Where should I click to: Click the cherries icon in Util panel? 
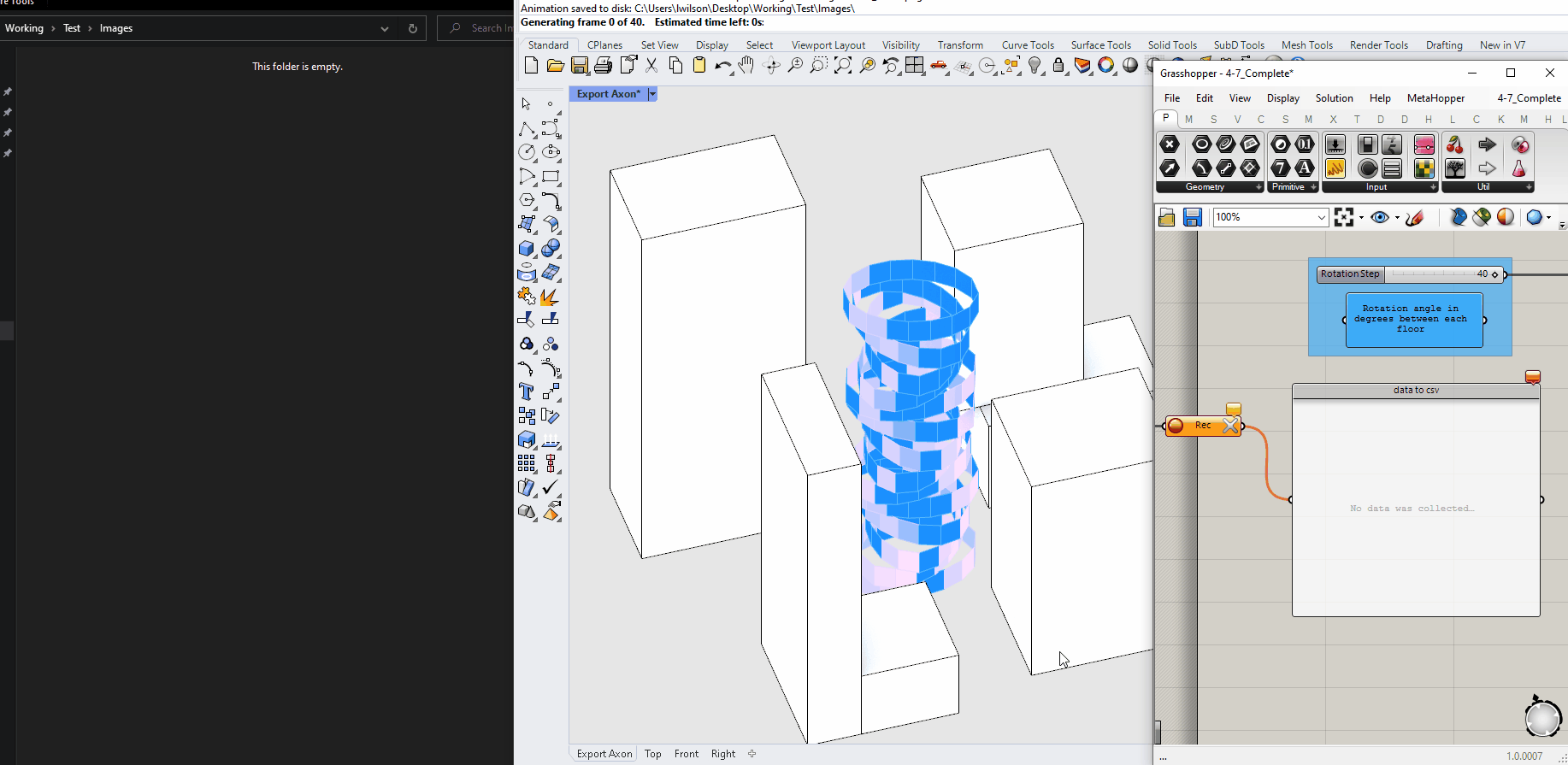(1455, 144)
